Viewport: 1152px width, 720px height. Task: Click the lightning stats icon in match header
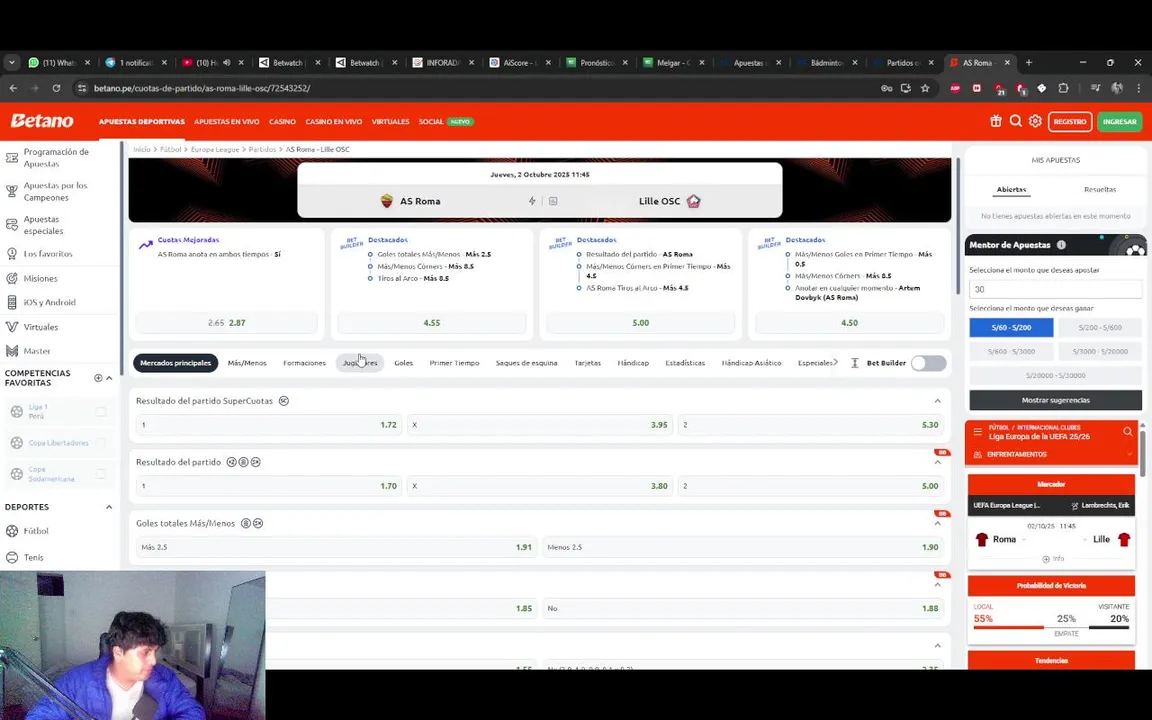pos(532,201)
